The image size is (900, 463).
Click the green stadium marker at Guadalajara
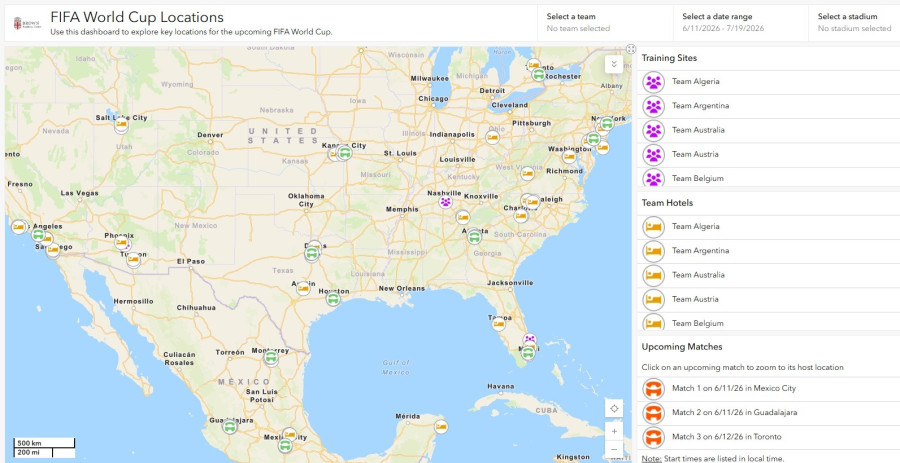pos(230,426)
